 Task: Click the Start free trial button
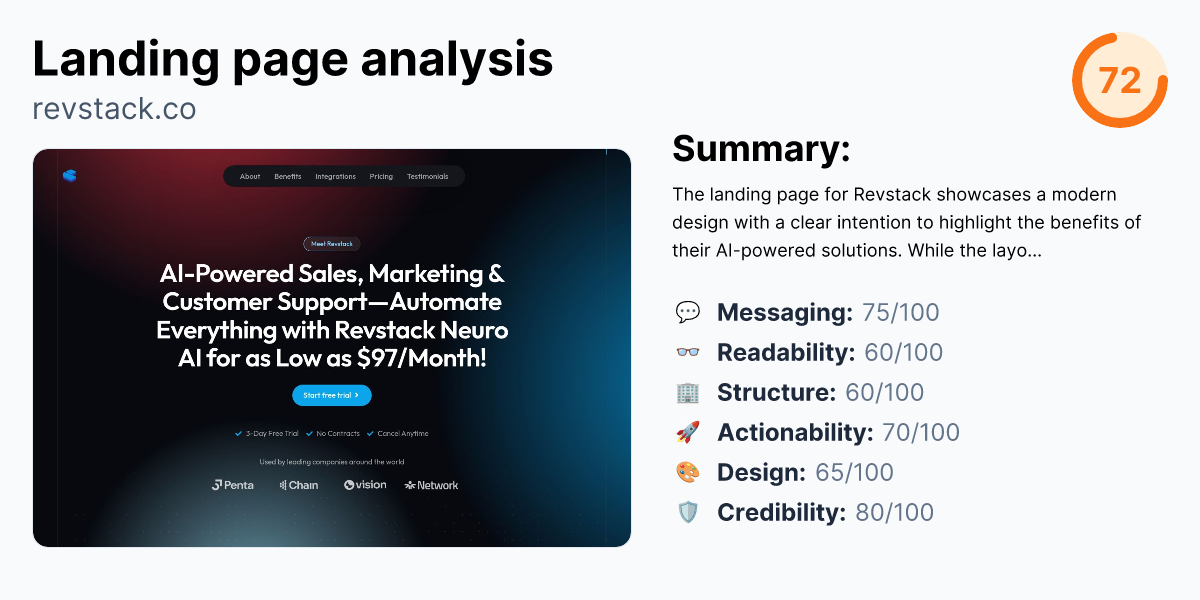pos(331,395)
